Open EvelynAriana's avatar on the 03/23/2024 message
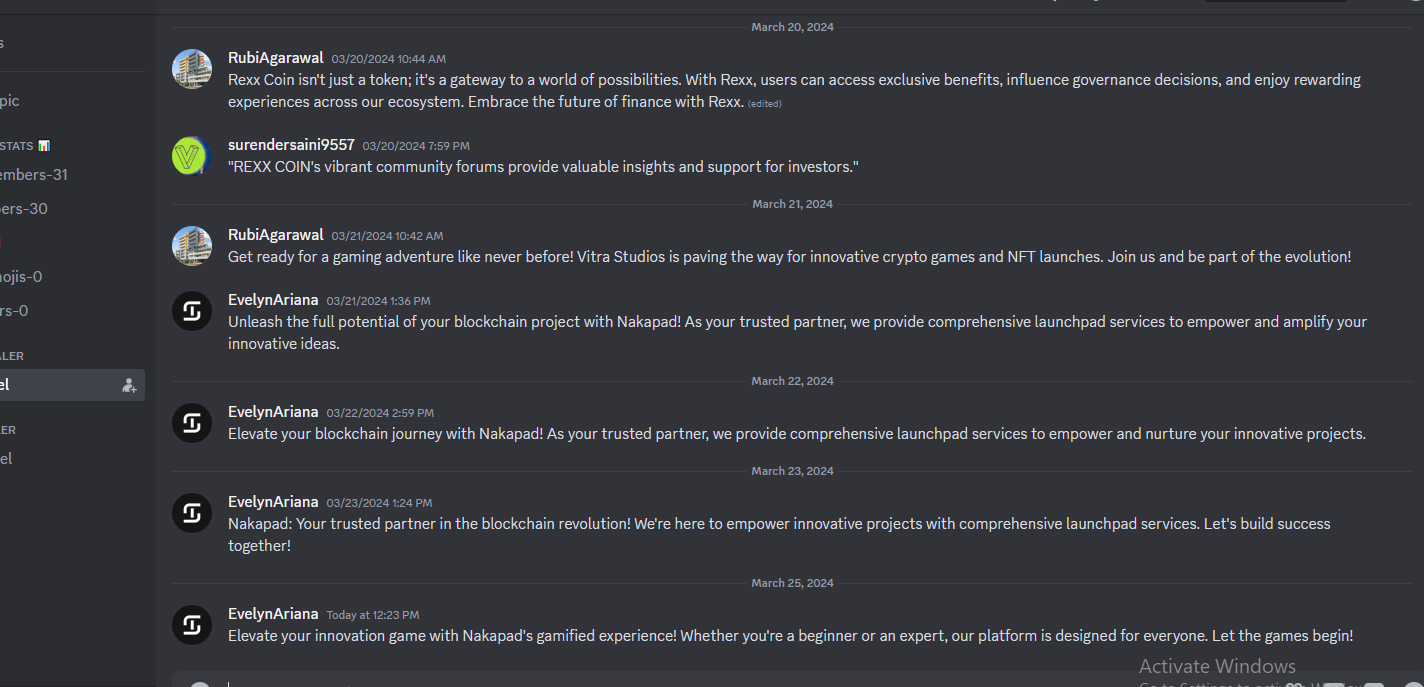Screen dimensions: 1424x687 pos(191,512)
